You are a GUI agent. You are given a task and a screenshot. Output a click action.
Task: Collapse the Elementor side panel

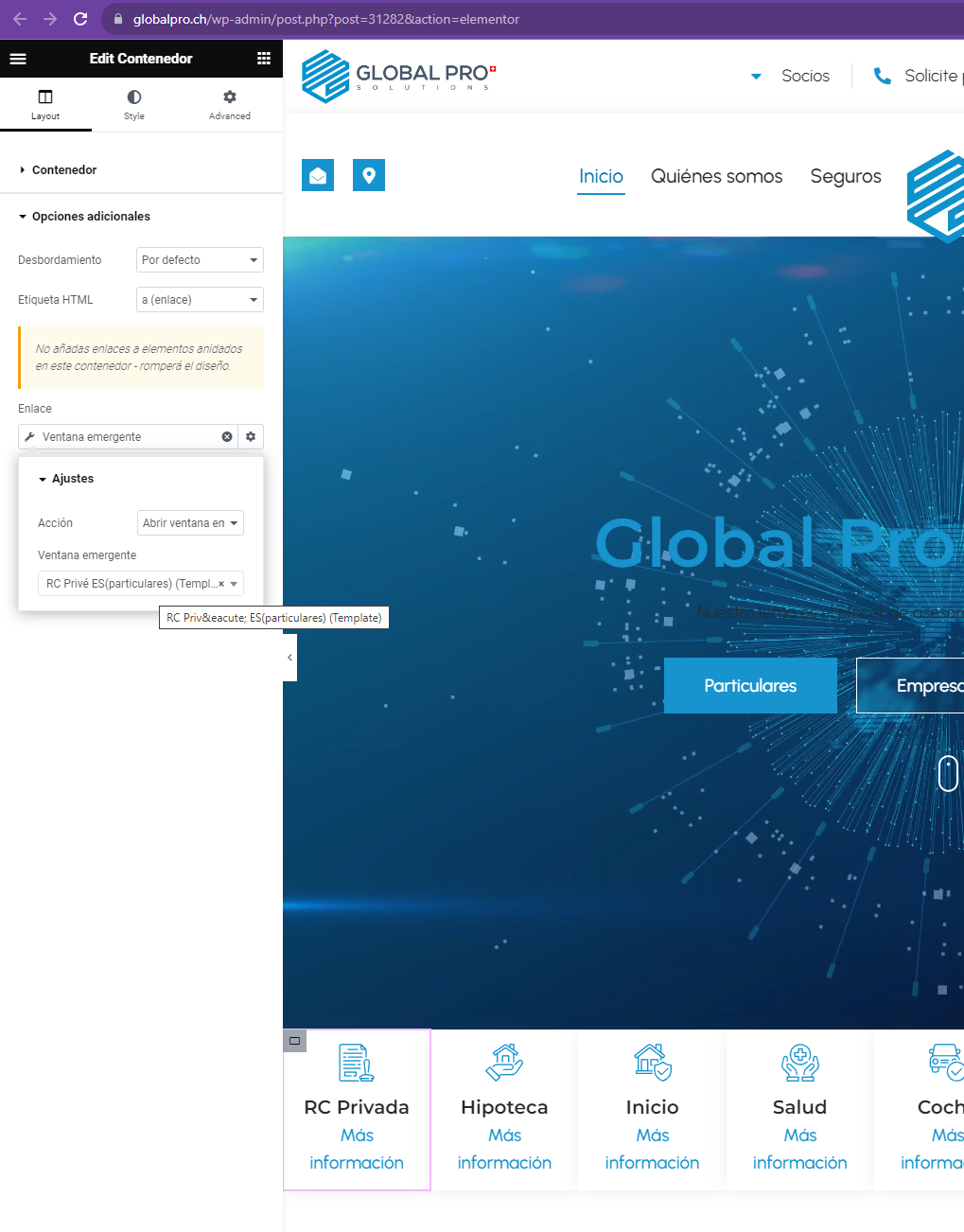click(289, 658)
